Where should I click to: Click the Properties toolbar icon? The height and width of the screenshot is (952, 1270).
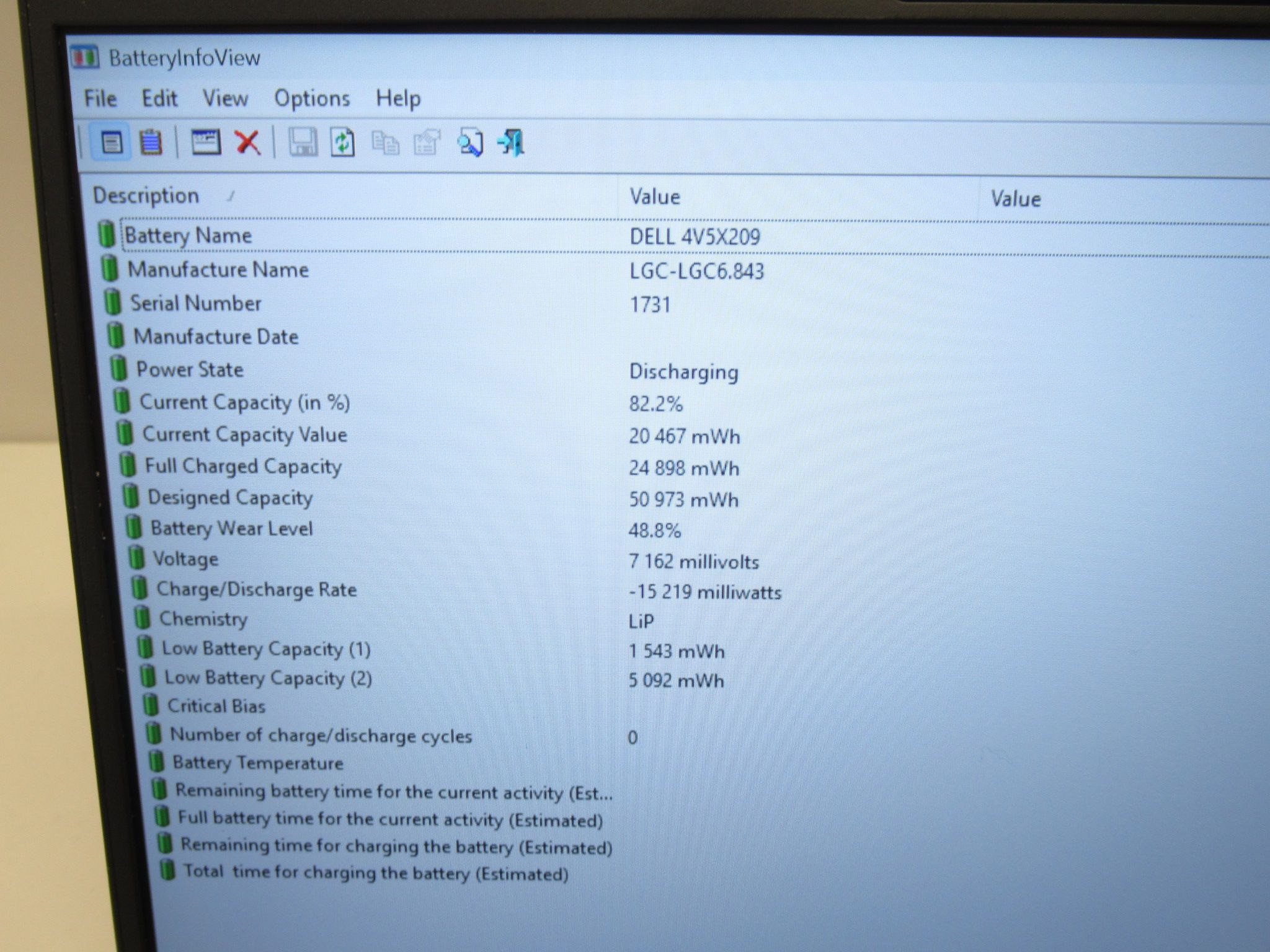tap(427, 143)
